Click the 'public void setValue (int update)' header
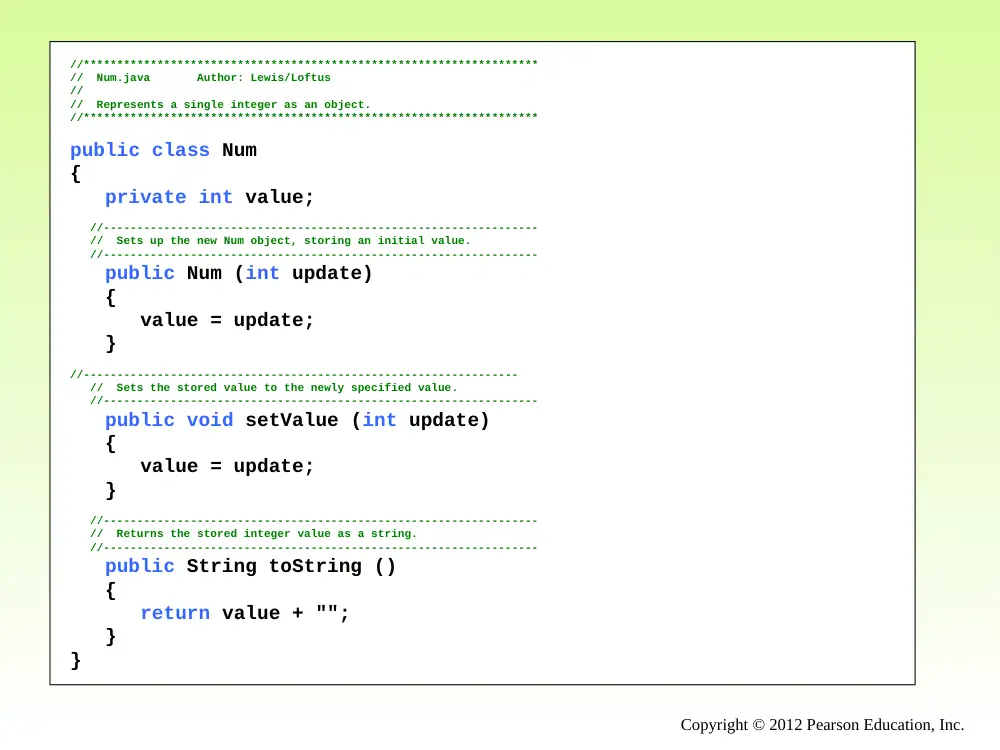This screenshot has width=1000, height=750. pos(297,420)
